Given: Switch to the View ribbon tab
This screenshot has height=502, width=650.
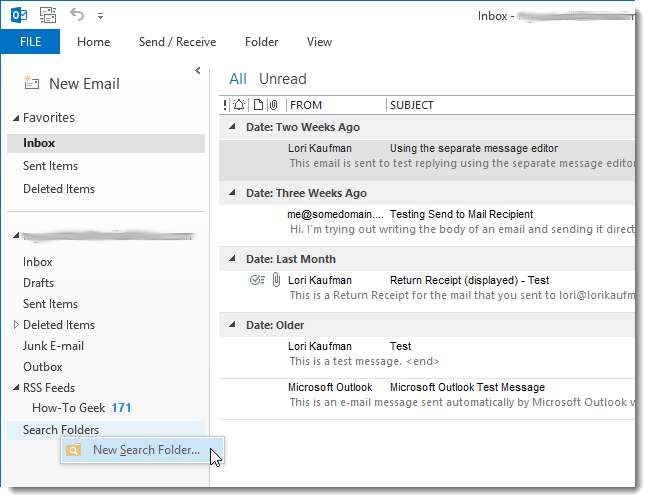Looking at the screenshot, I should click(x=319, y=42).
